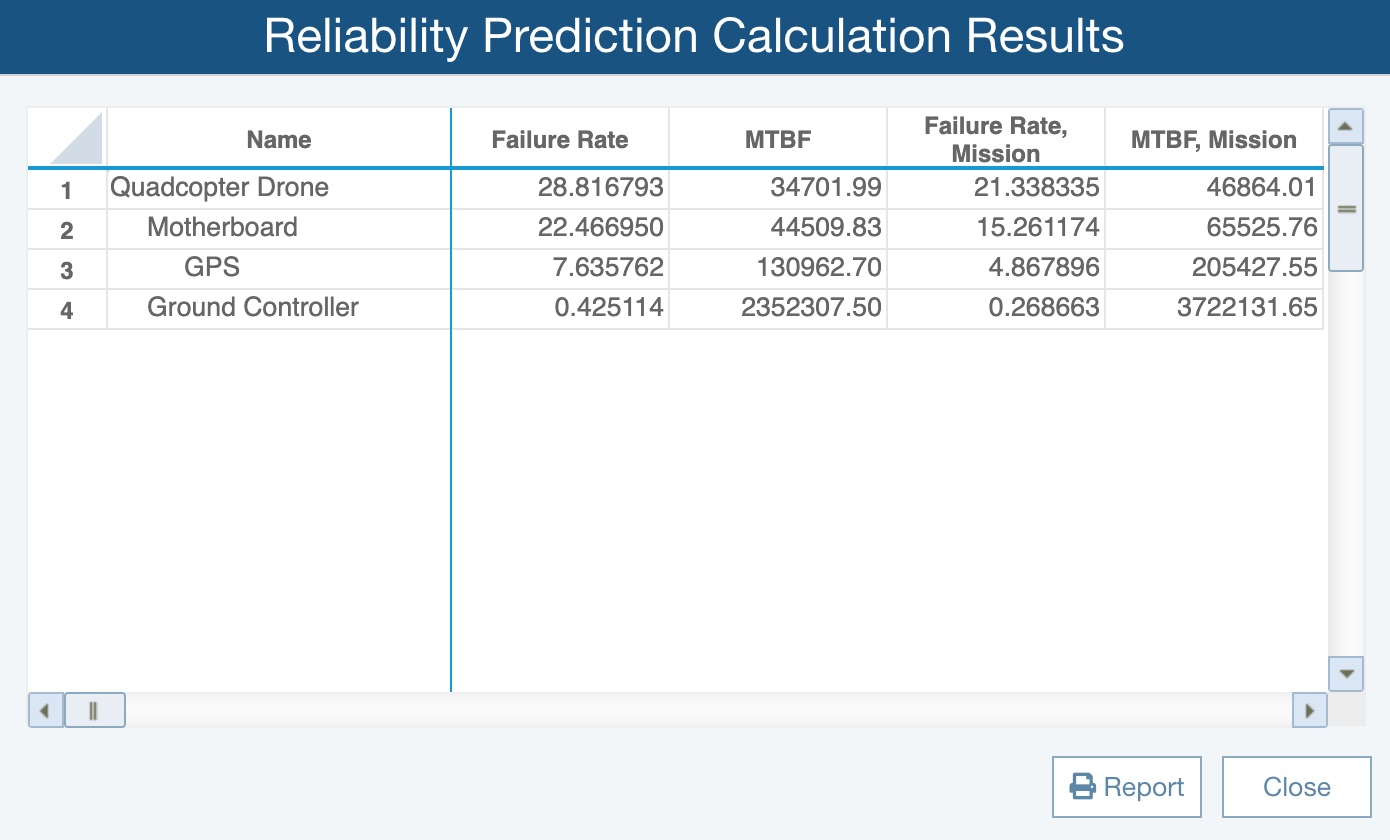Screen dimensions: 1390x840
Task: Click row number 1 header
Action: pos(67,190)
